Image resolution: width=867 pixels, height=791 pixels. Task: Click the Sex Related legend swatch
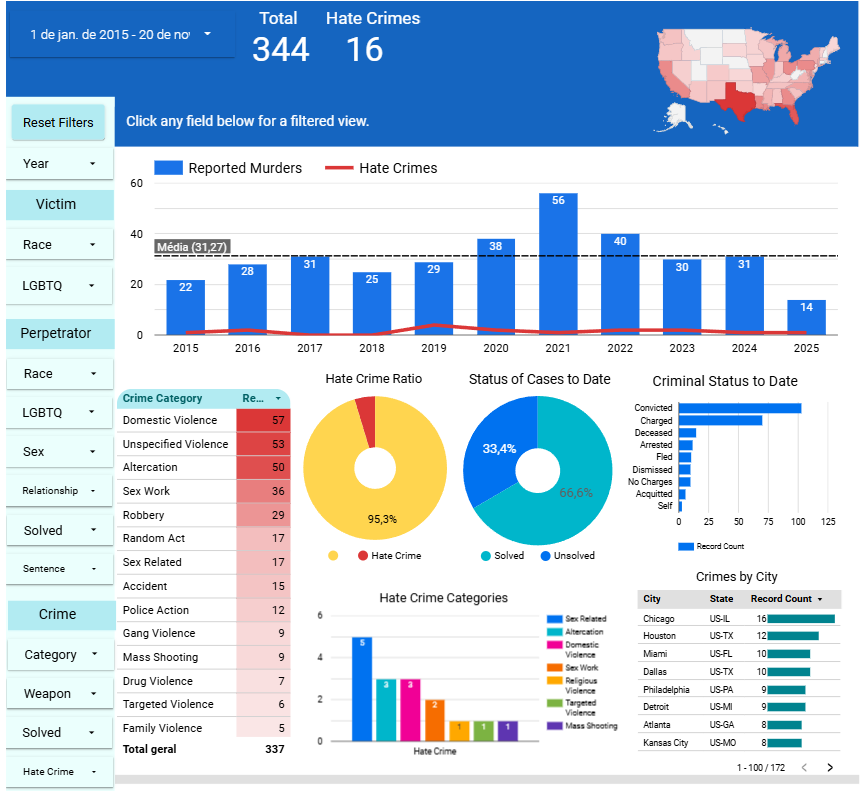[555, 619]
